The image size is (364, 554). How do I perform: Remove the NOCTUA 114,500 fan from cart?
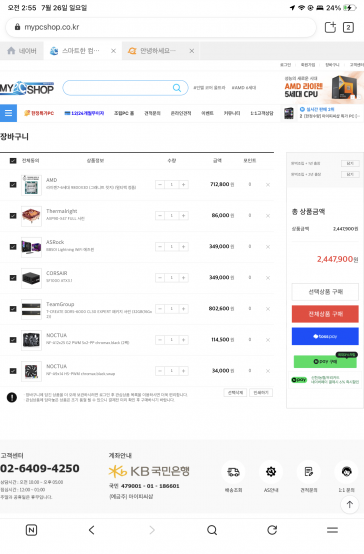268,340
